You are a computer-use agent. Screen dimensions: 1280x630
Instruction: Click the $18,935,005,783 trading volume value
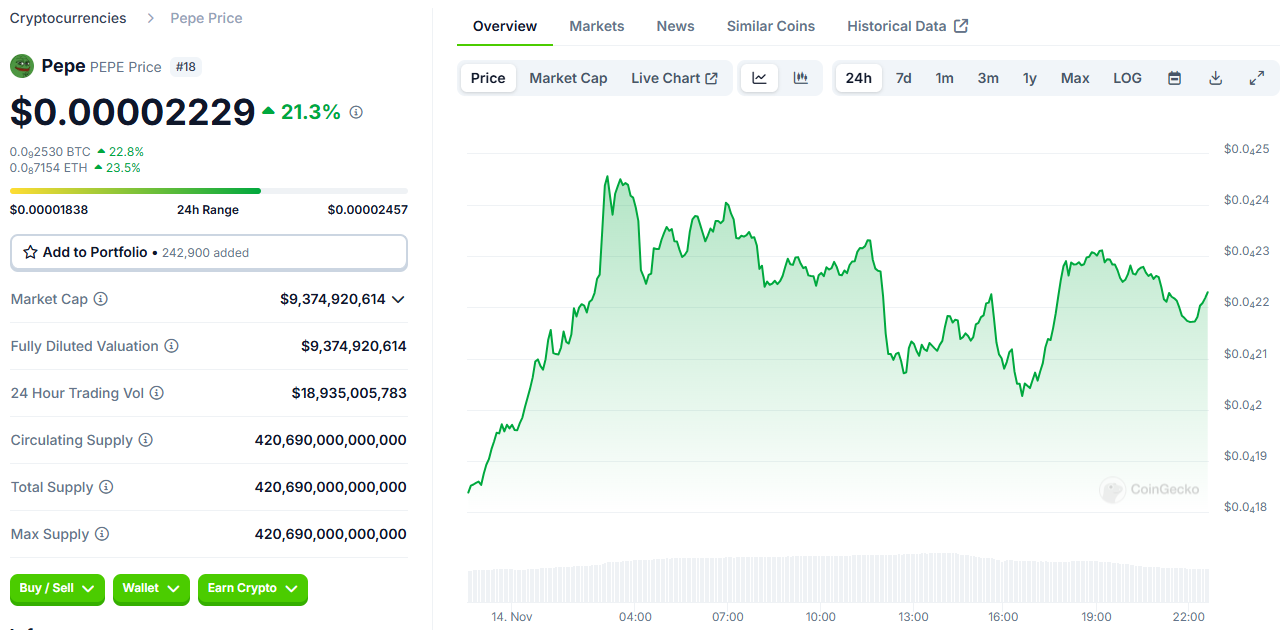tap(349, 393)
